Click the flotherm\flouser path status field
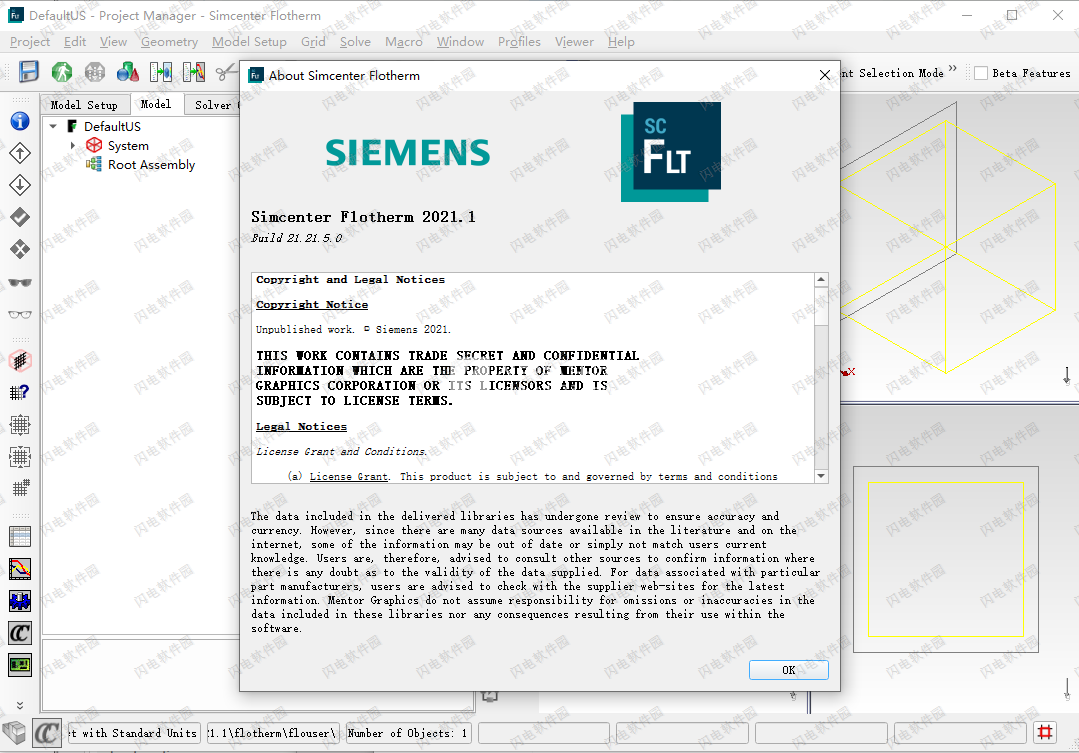Image resolution: width=1079 pixels, height=753 pixels. coord(273,733)
